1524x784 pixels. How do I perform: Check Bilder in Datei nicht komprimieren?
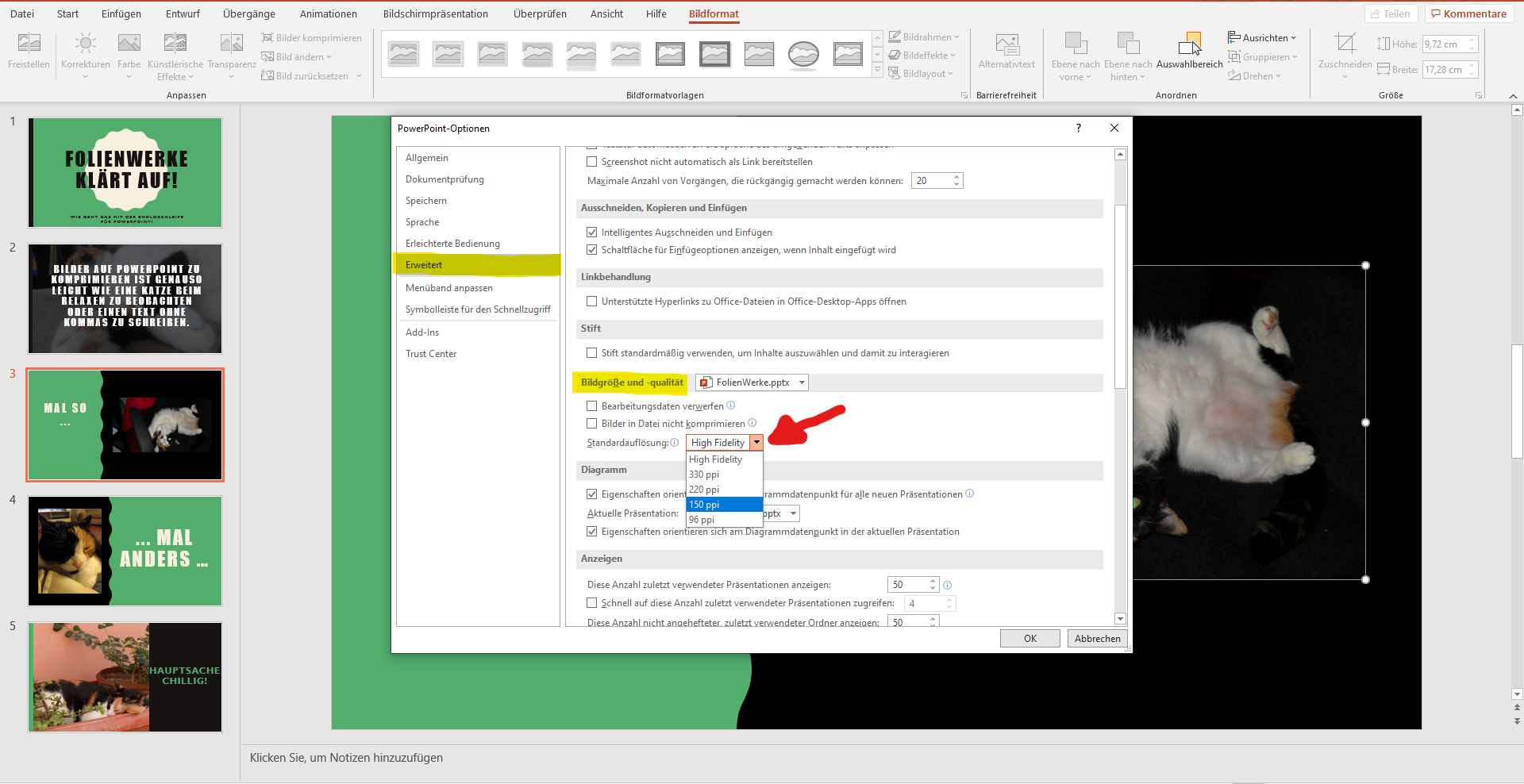591,424
